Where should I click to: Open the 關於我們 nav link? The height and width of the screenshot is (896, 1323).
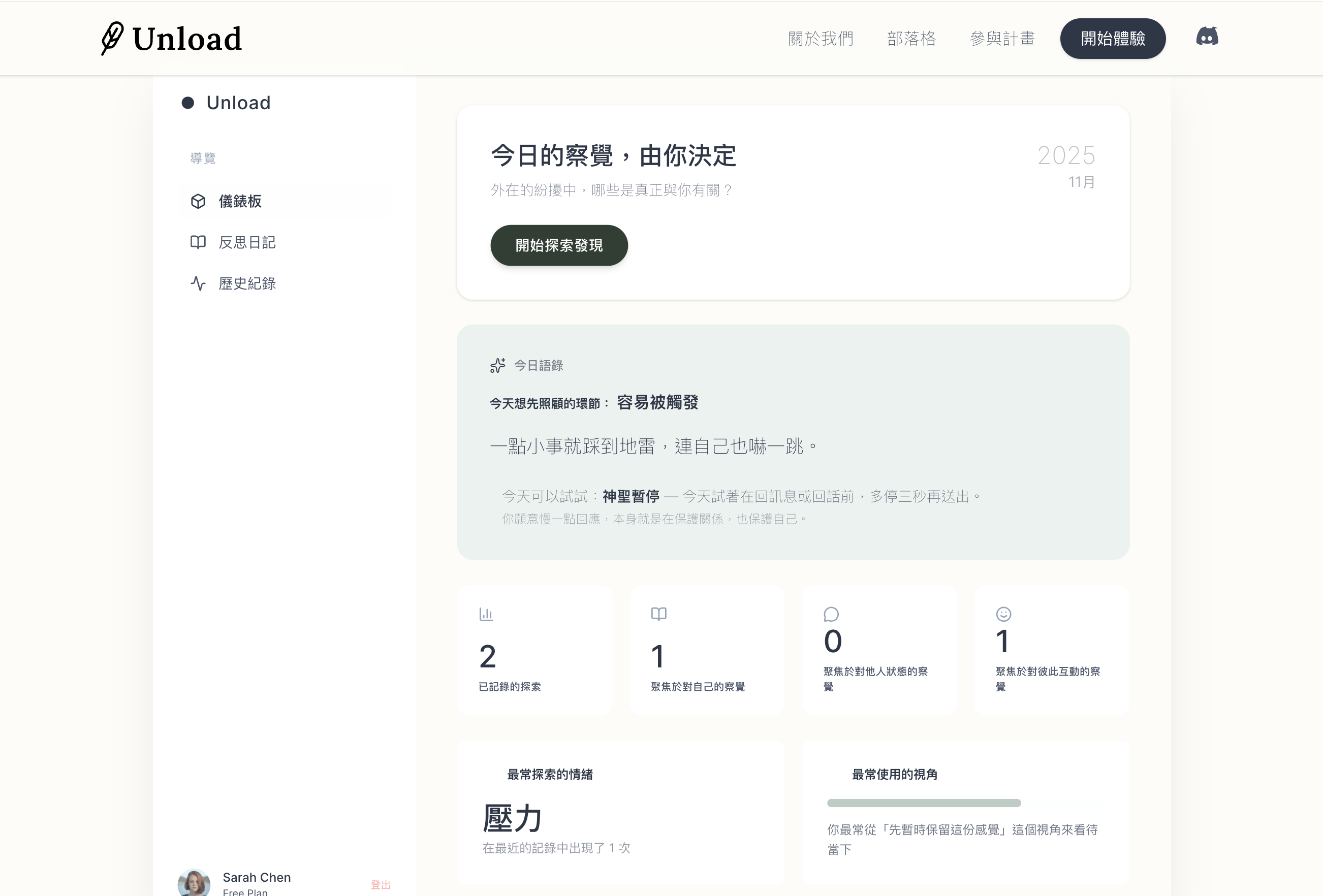821,39
